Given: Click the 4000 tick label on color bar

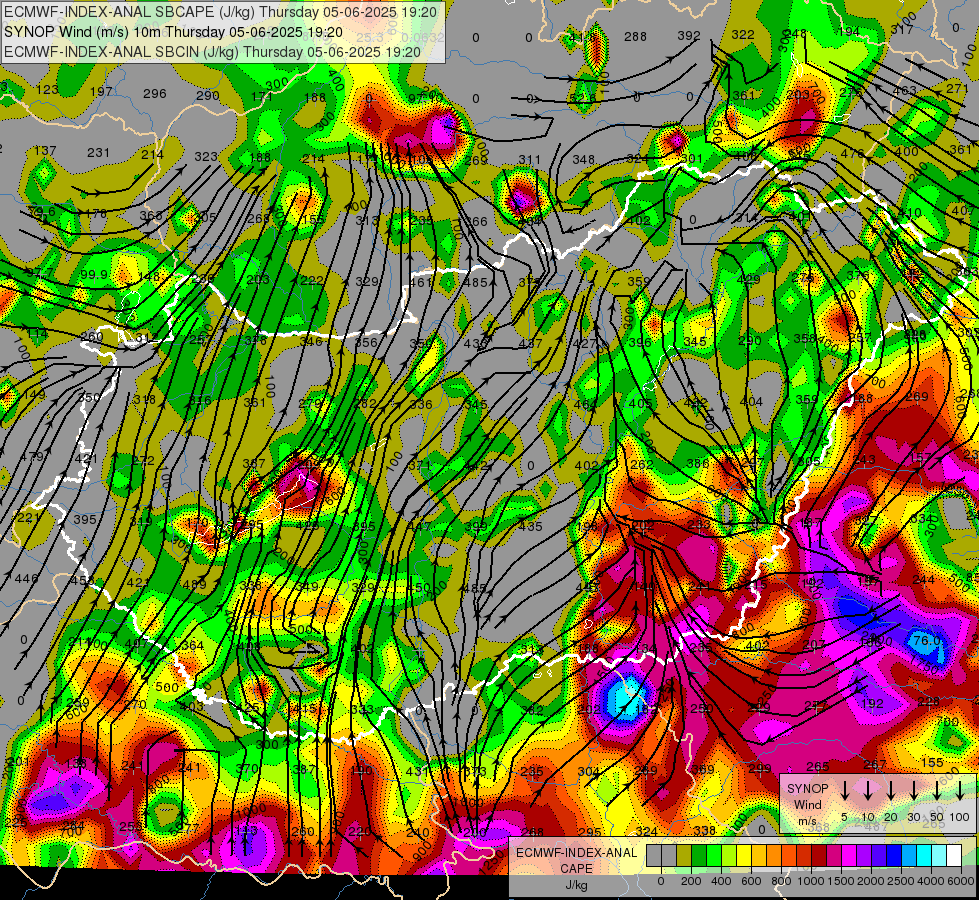Looking at the screenshot, I should pos(930,881).
